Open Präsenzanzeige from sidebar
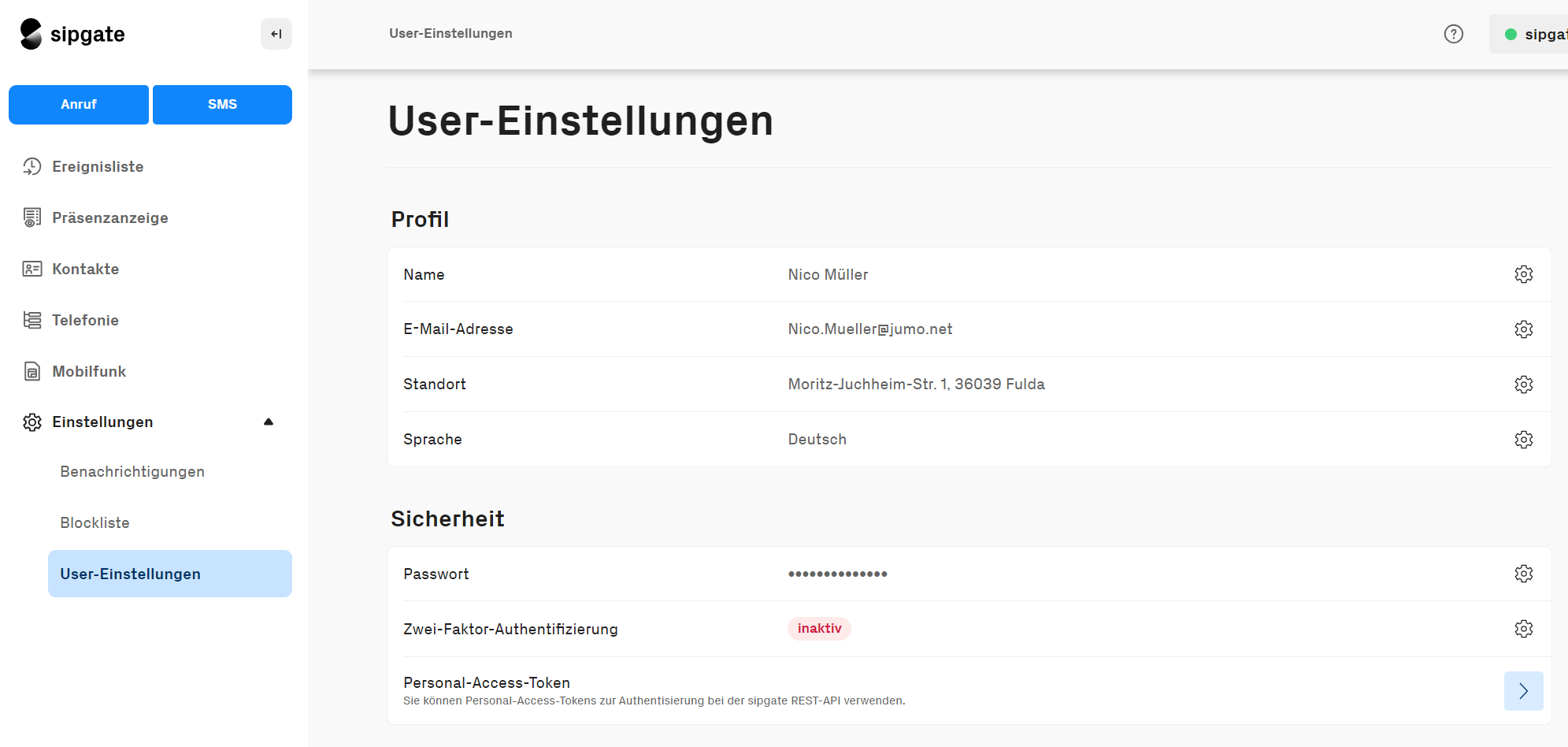The width and height of the screenshot is (1568, 747). [109, 217]
